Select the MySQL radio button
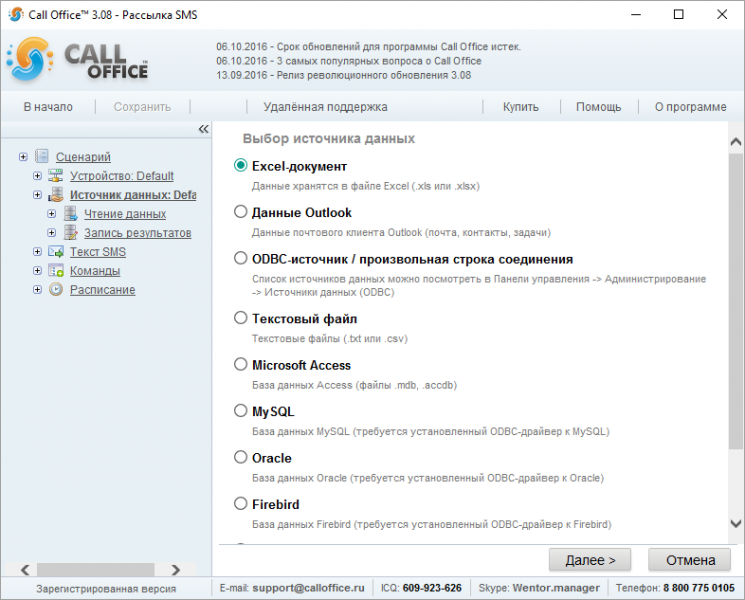Viewport: 745px width, 600px height. (x=240, y=410)
